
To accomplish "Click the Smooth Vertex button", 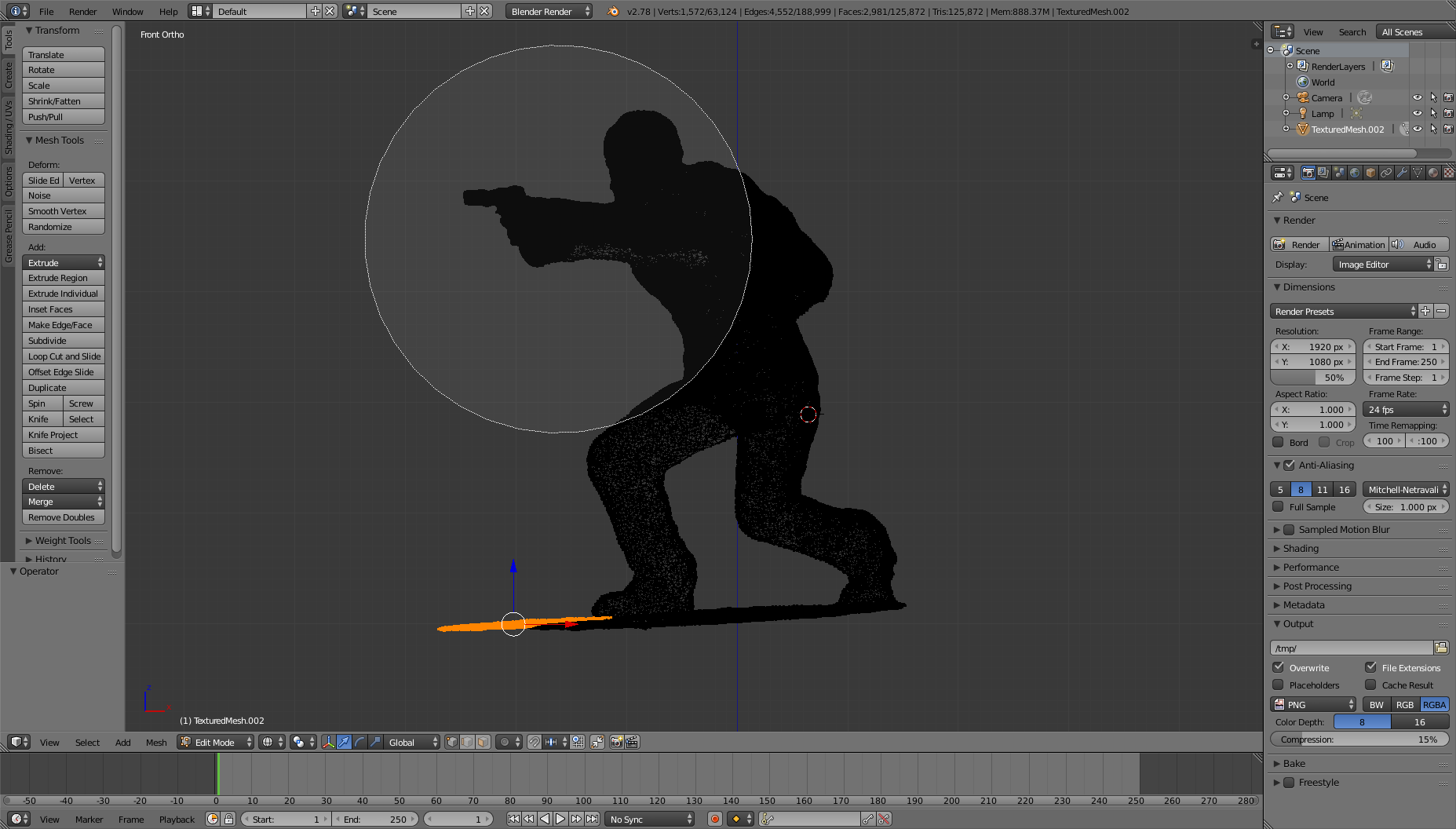I will pyautogui.click(x=64, y=211).
